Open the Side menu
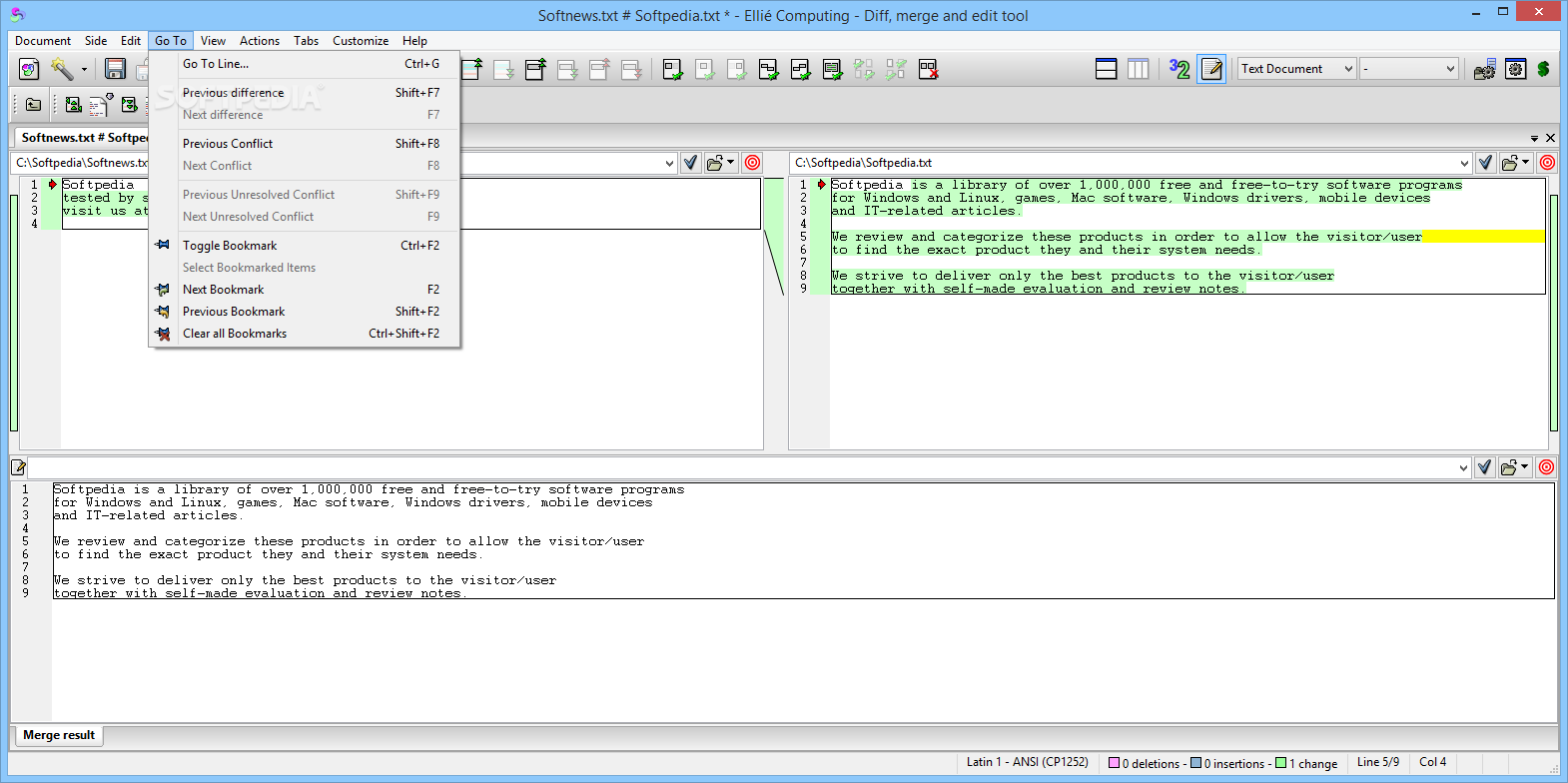Image resolution: width=1568 pixels, height=783 pixels. [x=96, y=41]
